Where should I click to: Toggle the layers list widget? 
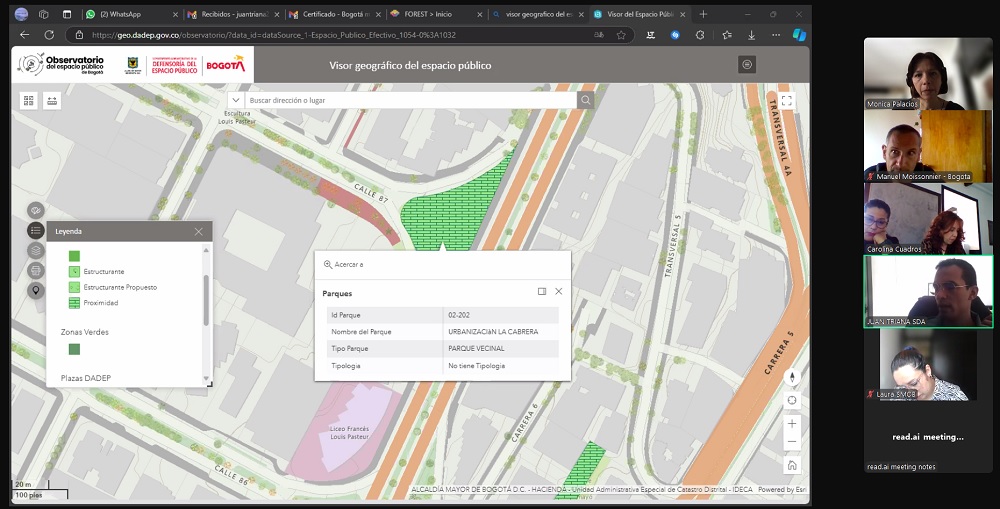36,250
